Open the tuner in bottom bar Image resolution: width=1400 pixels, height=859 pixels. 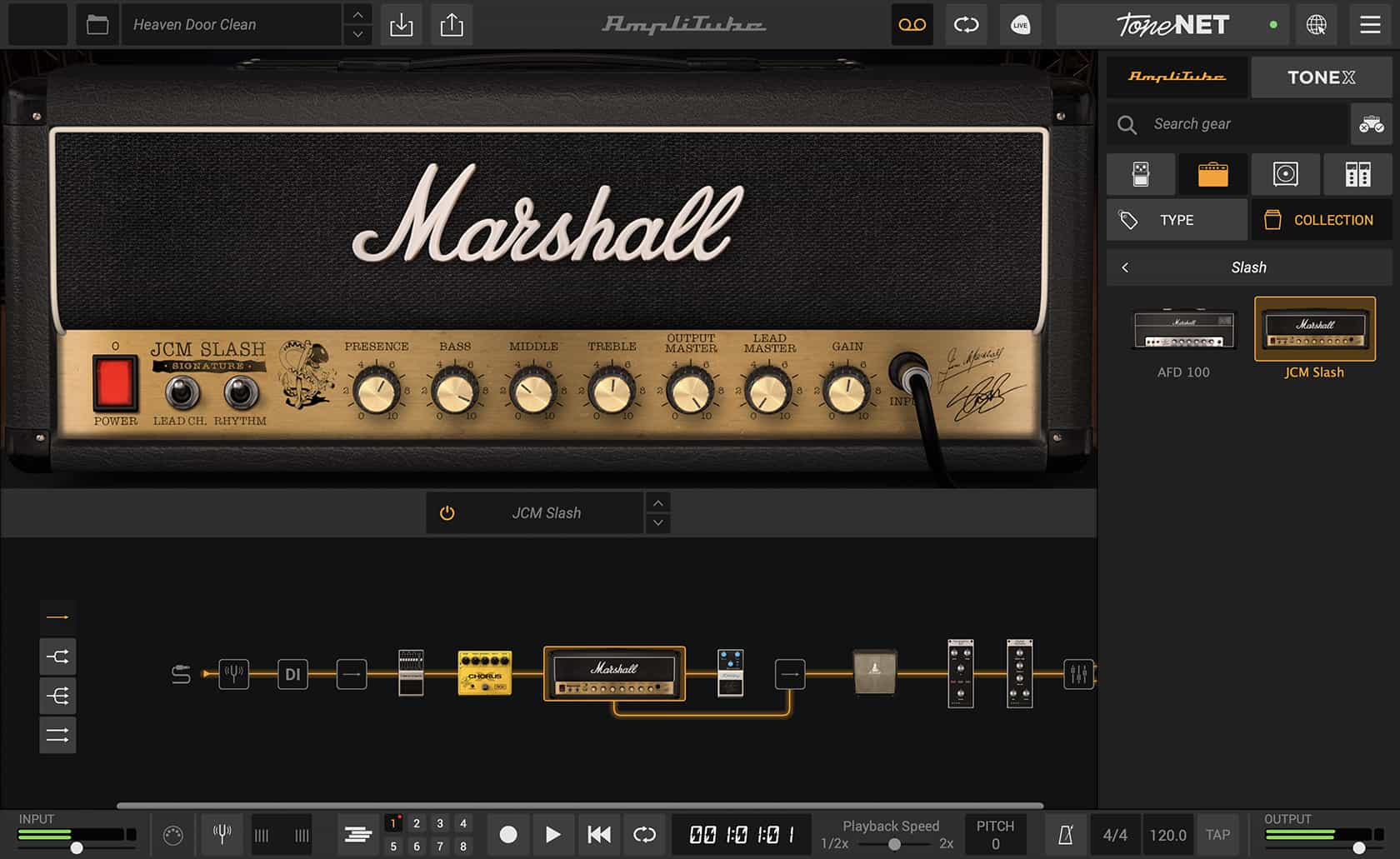coord(222,834)
